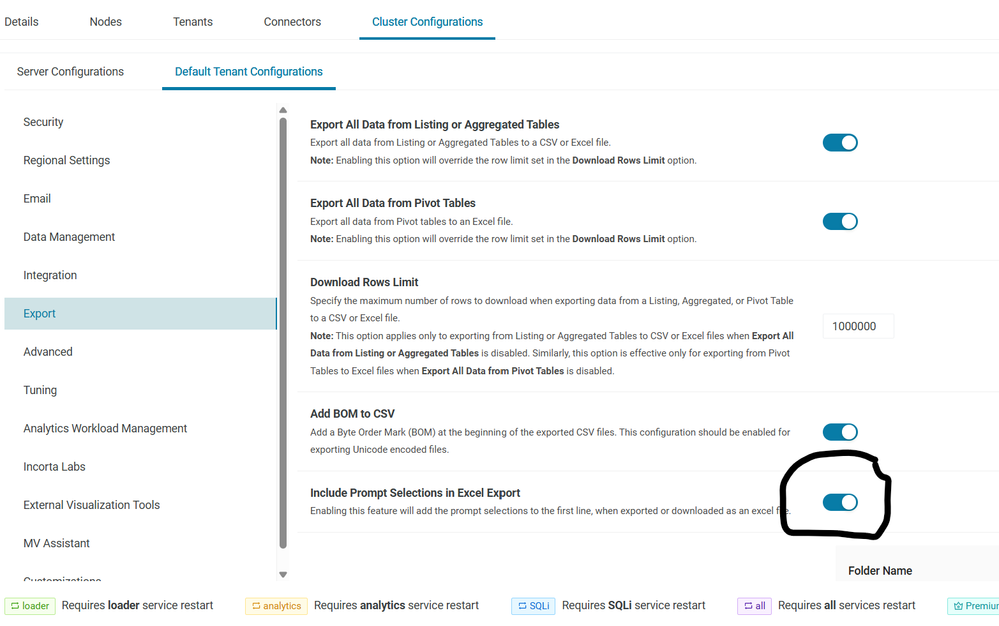The image size is (999, 626).
Task: Open the Tenants tab
Action: click(190, 22)
